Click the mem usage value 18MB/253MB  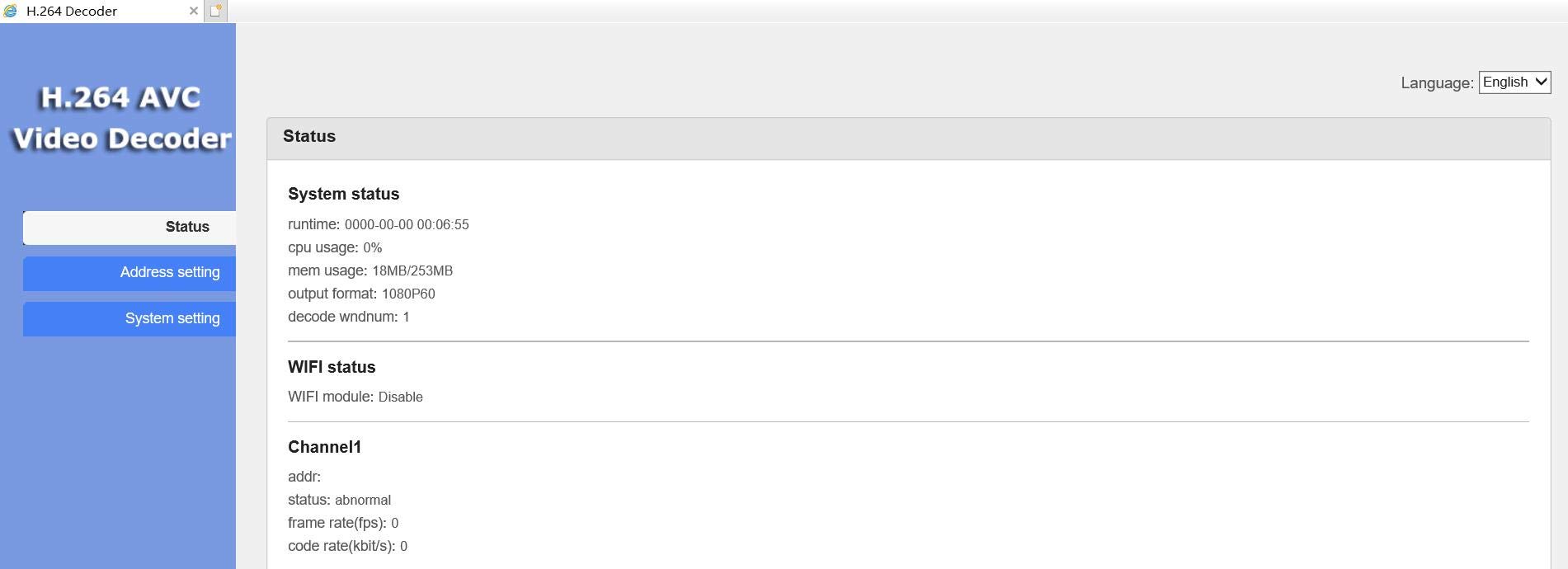pyautogui.click(x=412, y=271)
